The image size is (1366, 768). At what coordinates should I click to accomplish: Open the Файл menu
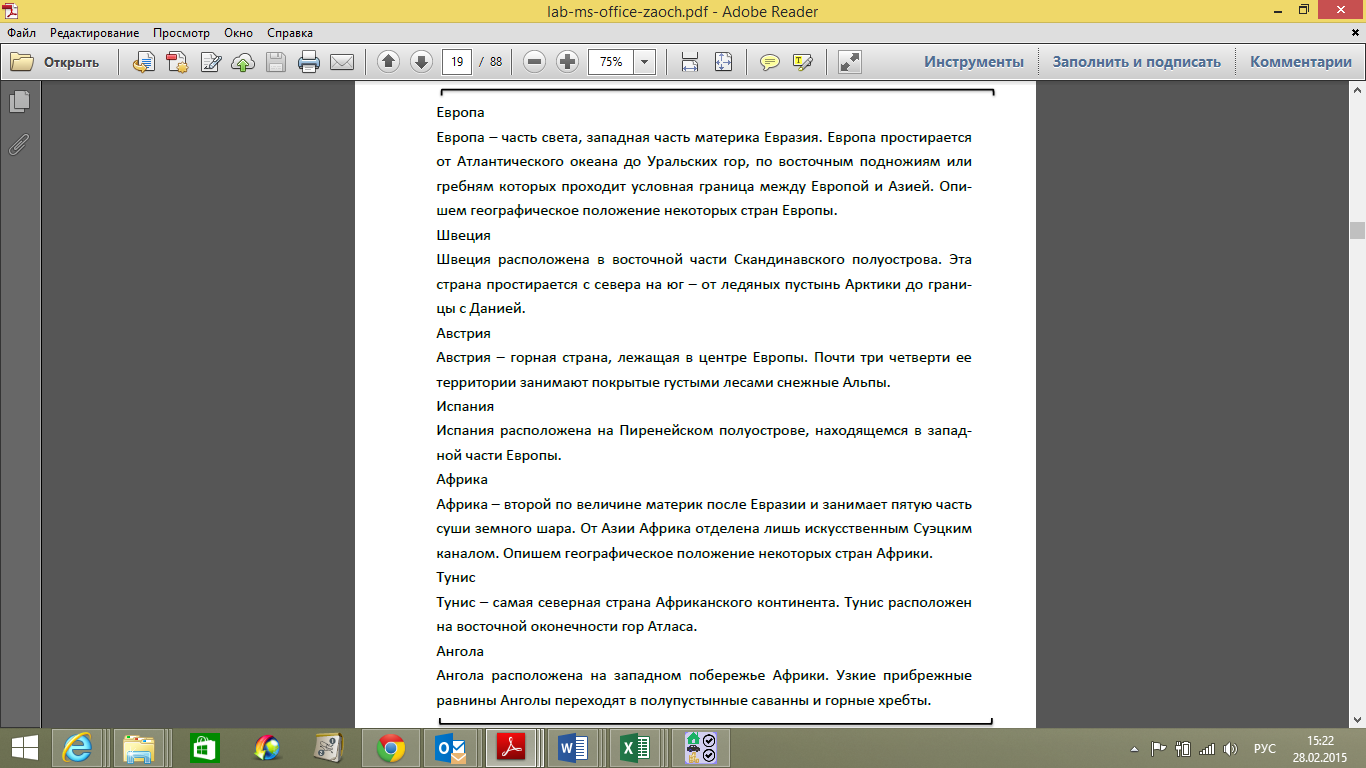[21, 33]
